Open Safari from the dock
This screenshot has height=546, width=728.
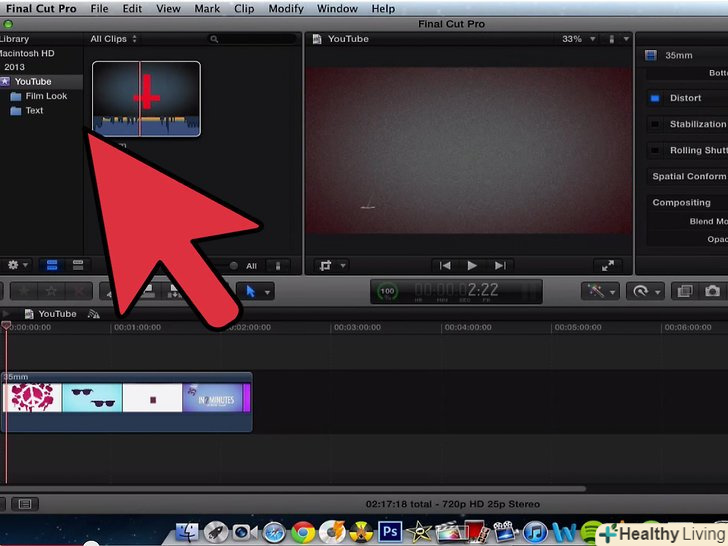coord(274,533)
